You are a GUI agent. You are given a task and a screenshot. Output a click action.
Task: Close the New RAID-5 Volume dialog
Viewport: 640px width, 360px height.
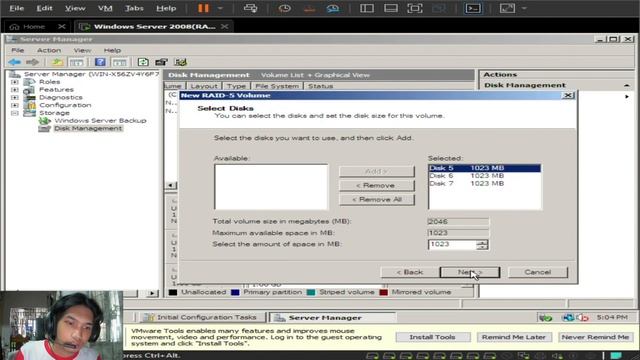click(567, 96)
